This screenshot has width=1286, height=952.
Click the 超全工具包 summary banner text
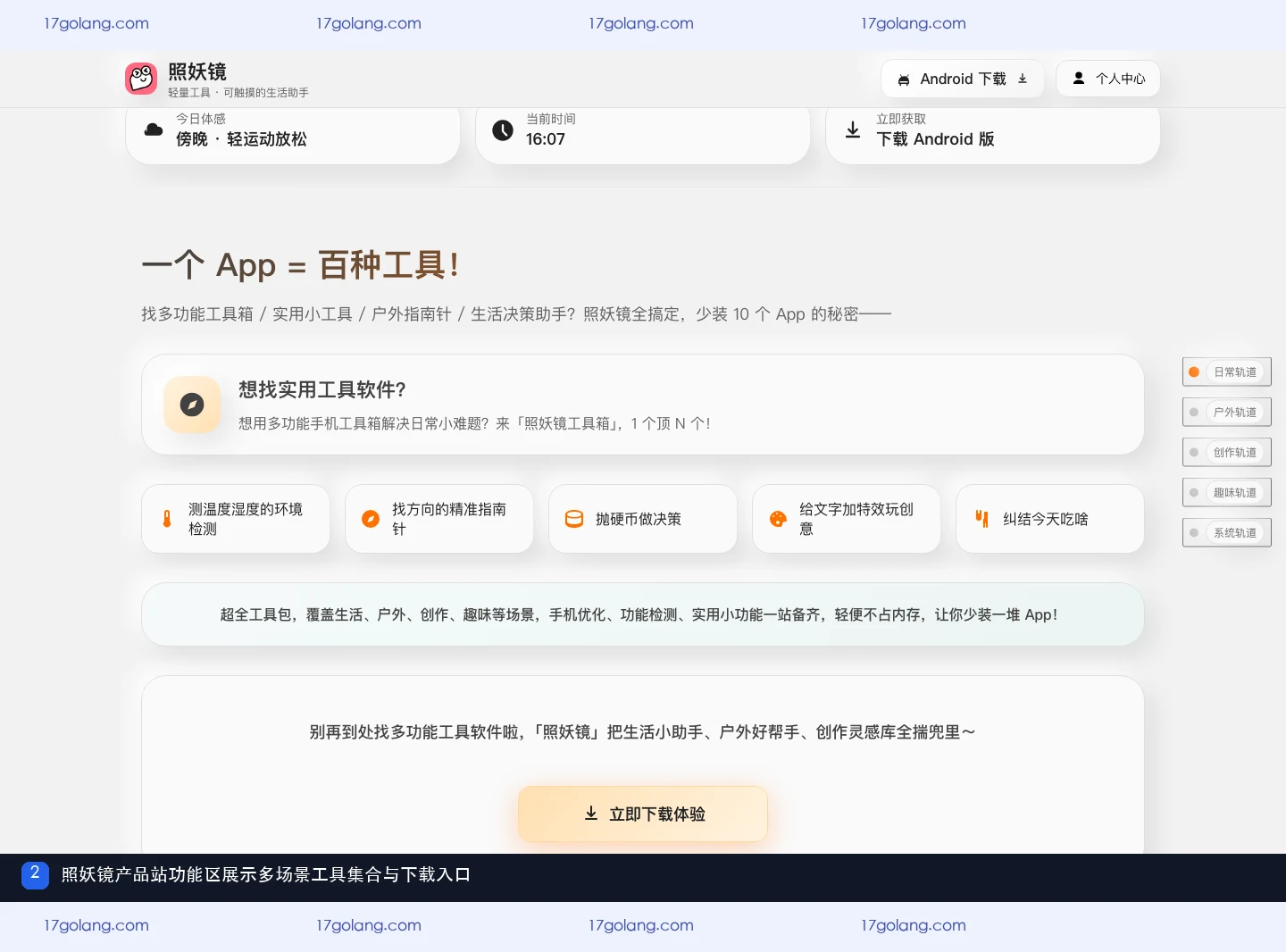pos(639,614)
